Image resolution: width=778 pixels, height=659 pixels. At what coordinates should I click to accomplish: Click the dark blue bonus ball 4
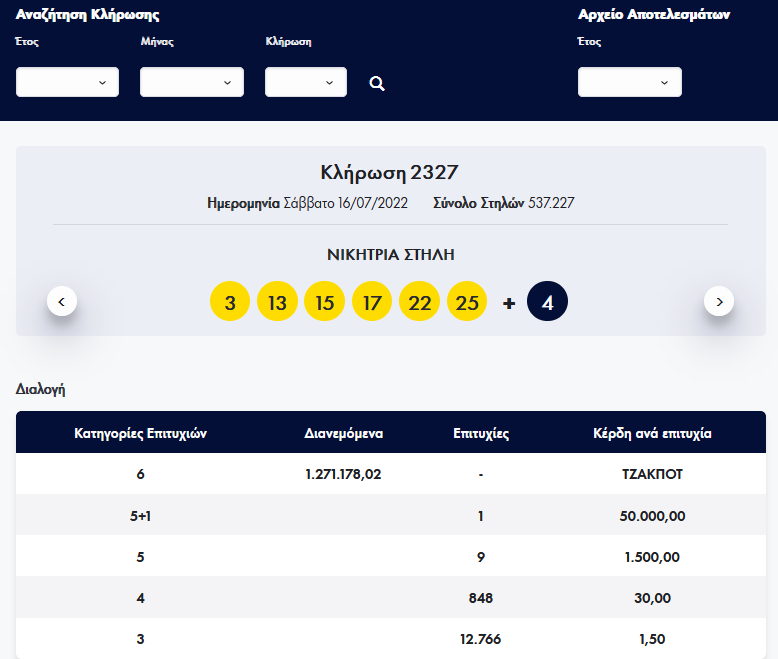click(x=547, y=302)
